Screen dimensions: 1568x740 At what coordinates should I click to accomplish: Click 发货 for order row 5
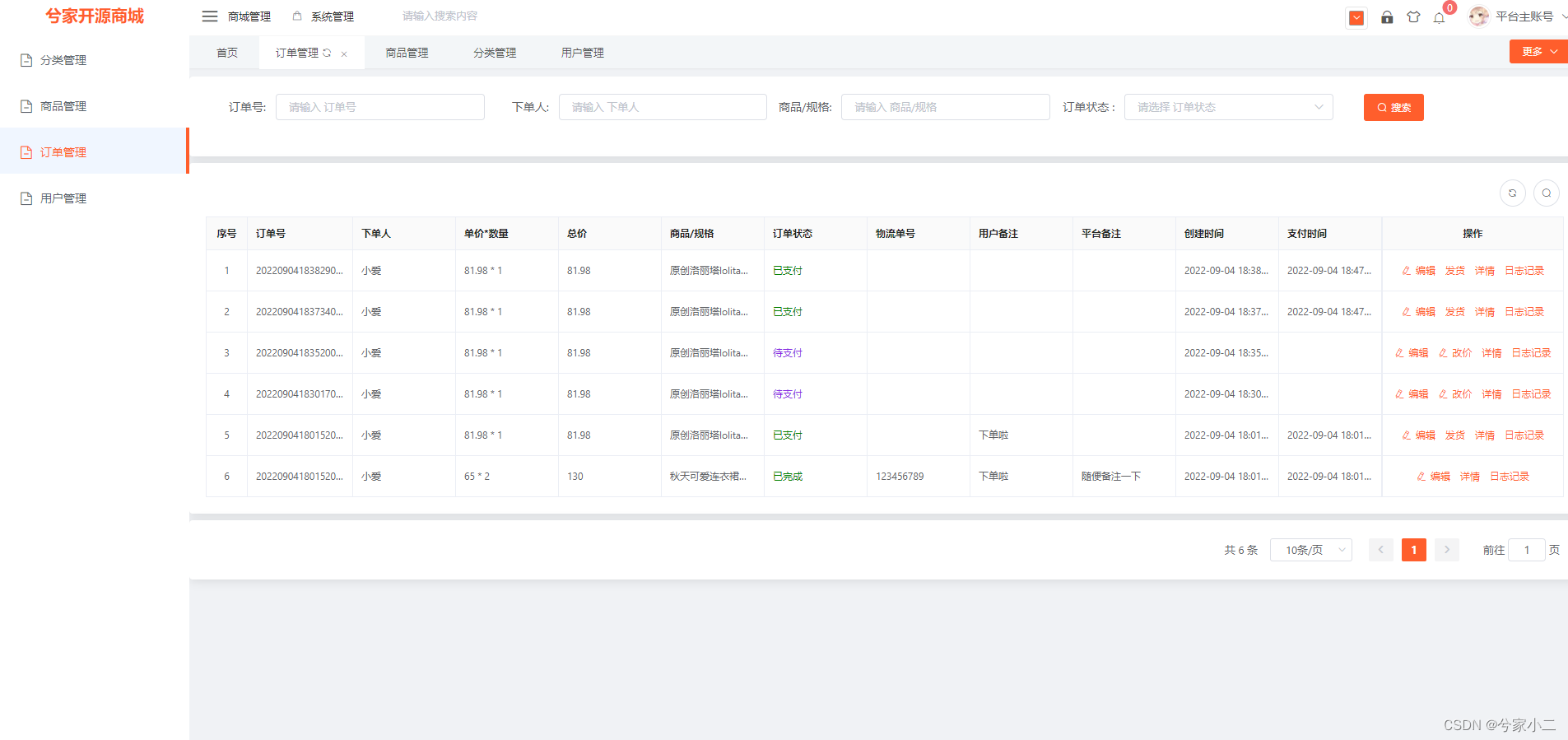click(1455, 435)
